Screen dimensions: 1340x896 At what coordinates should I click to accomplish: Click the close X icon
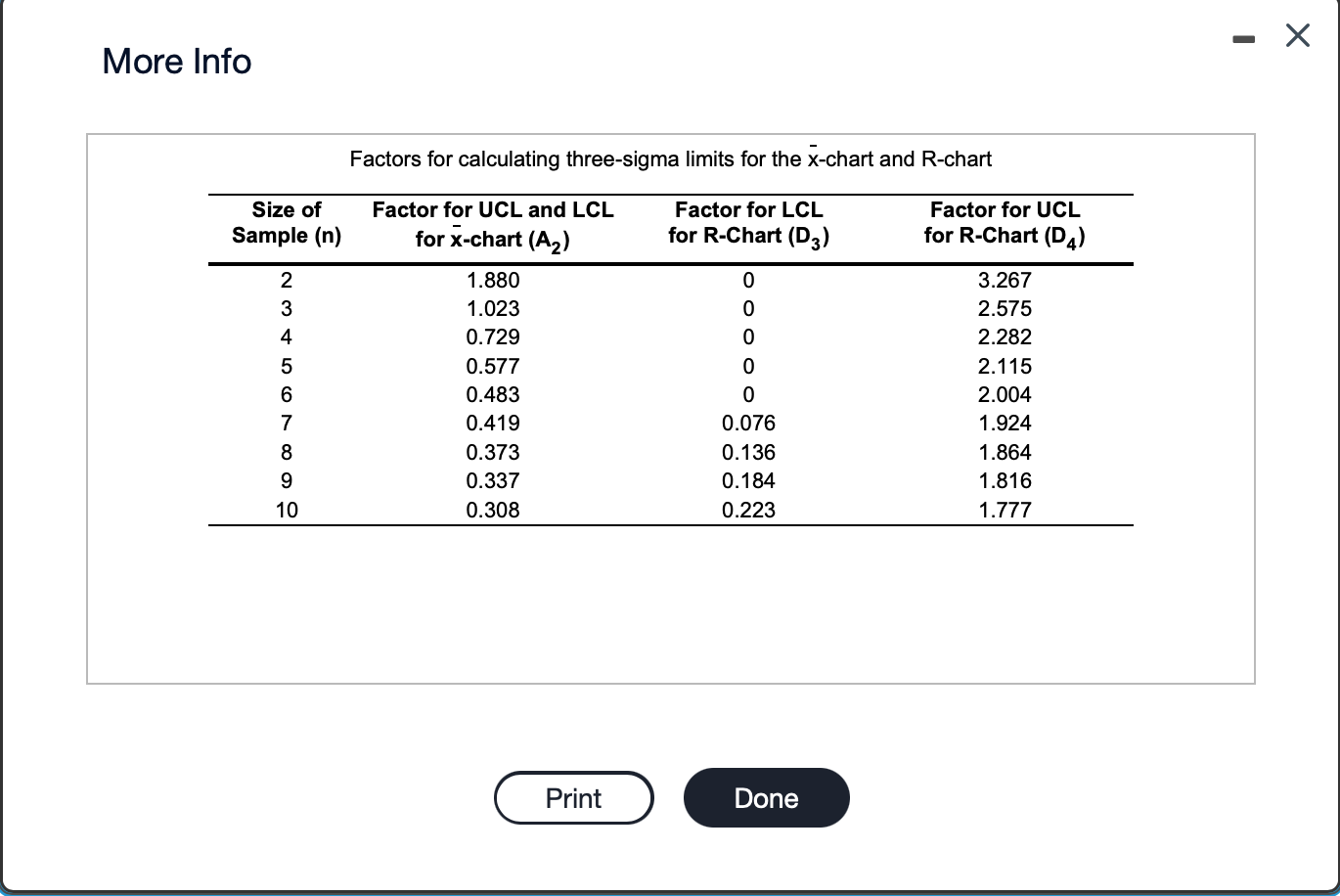click(x=1297, y=35)
